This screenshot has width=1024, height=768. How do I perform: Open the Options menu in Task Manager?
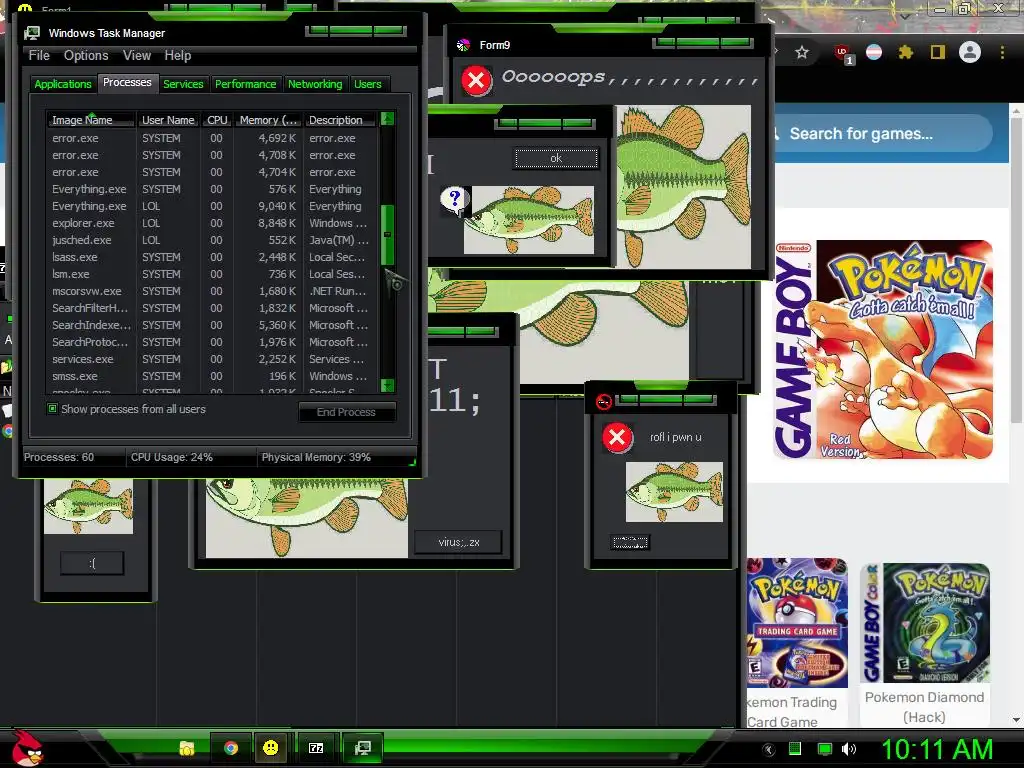pyautogui.click(x=86, y=56)
